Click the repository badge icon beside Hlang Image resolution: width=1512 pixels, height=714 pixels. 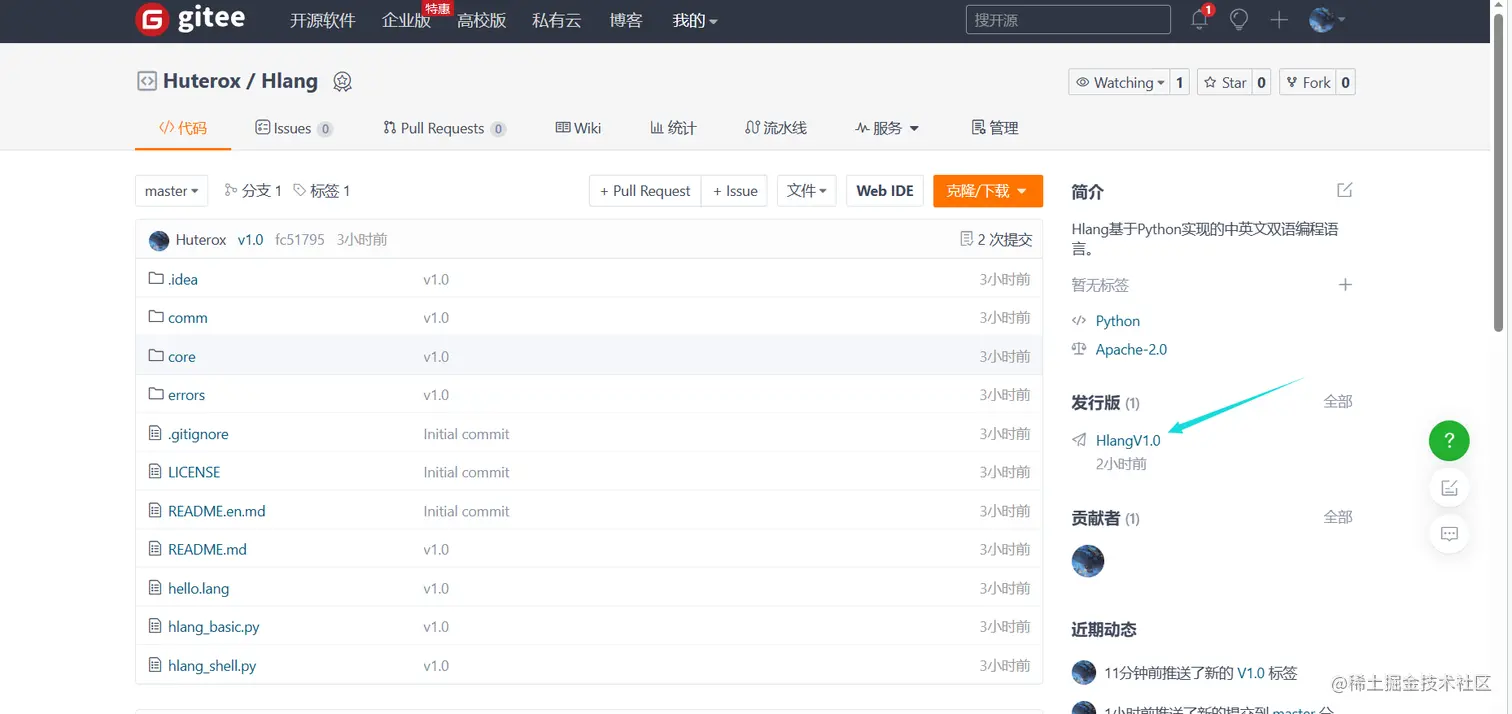(x=343, y=82)
